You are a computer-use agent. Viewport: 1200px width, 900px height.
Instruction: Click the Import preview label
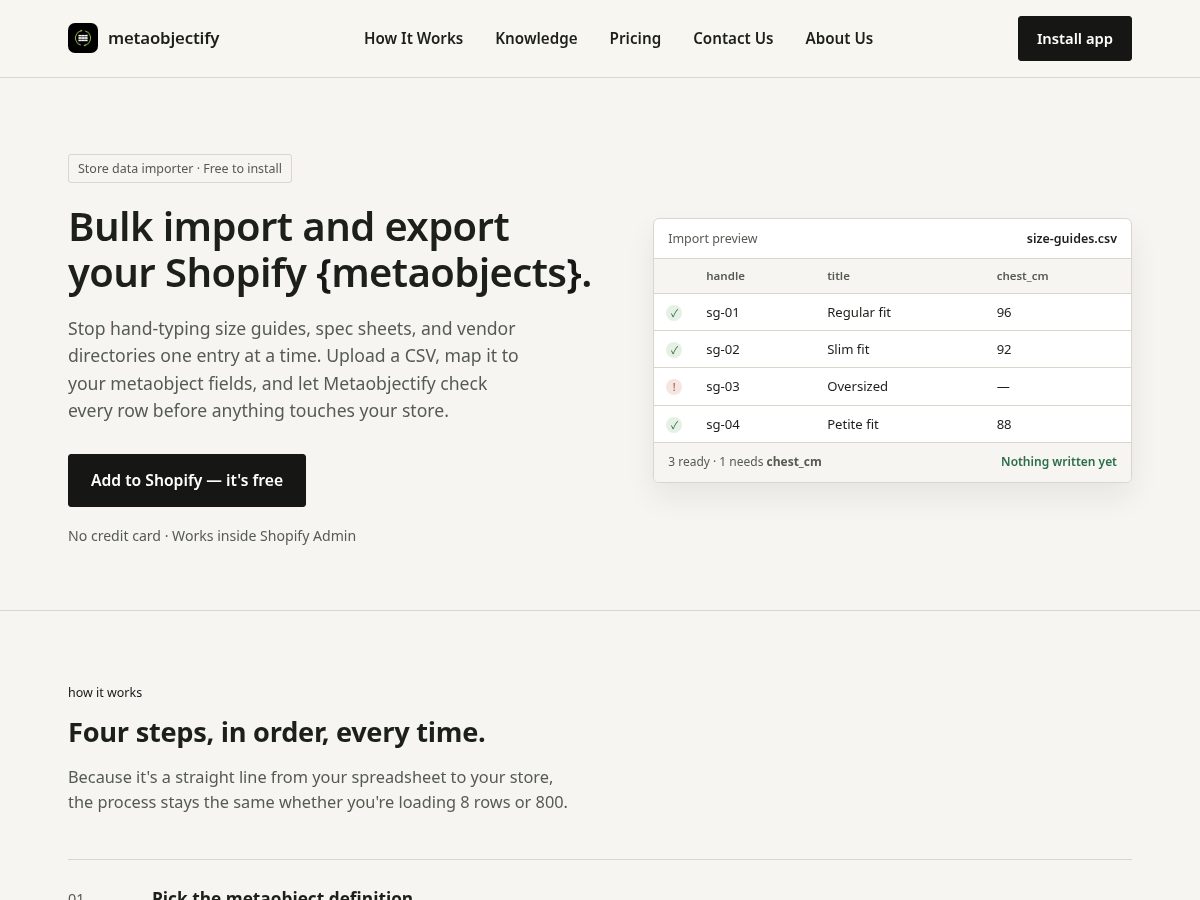pos(713,239)
